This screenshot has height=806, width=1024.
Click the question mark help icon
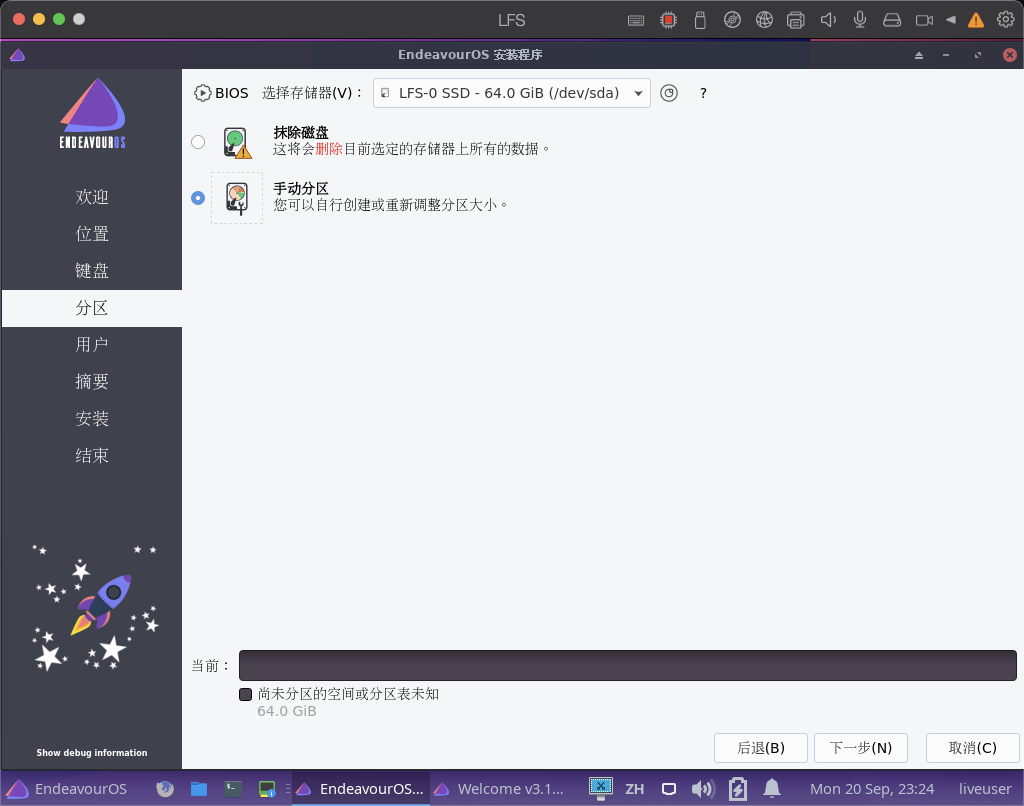[x=703, y=93]
